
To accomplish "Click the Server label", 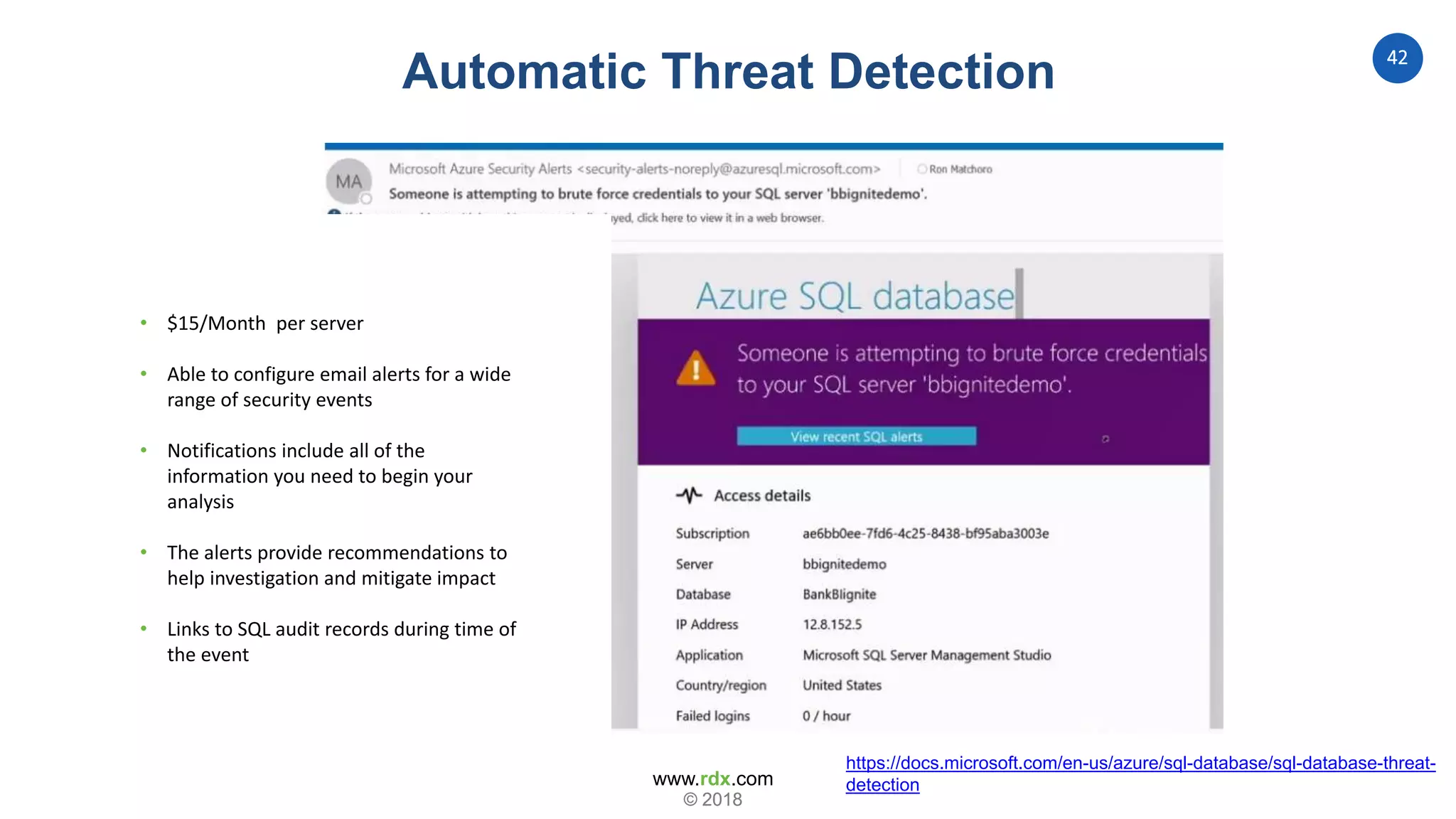I will click(694, 564).
